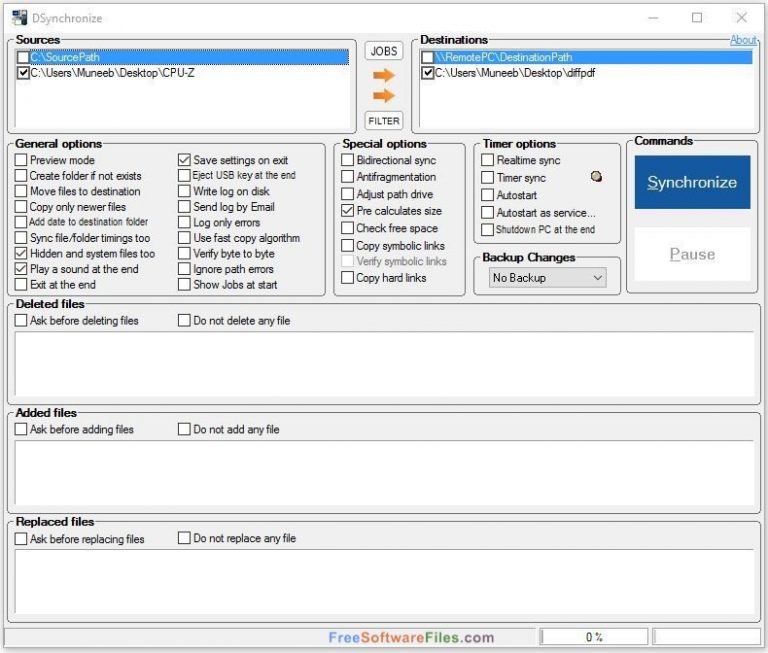Enable Log only errors

pos(184,222)
